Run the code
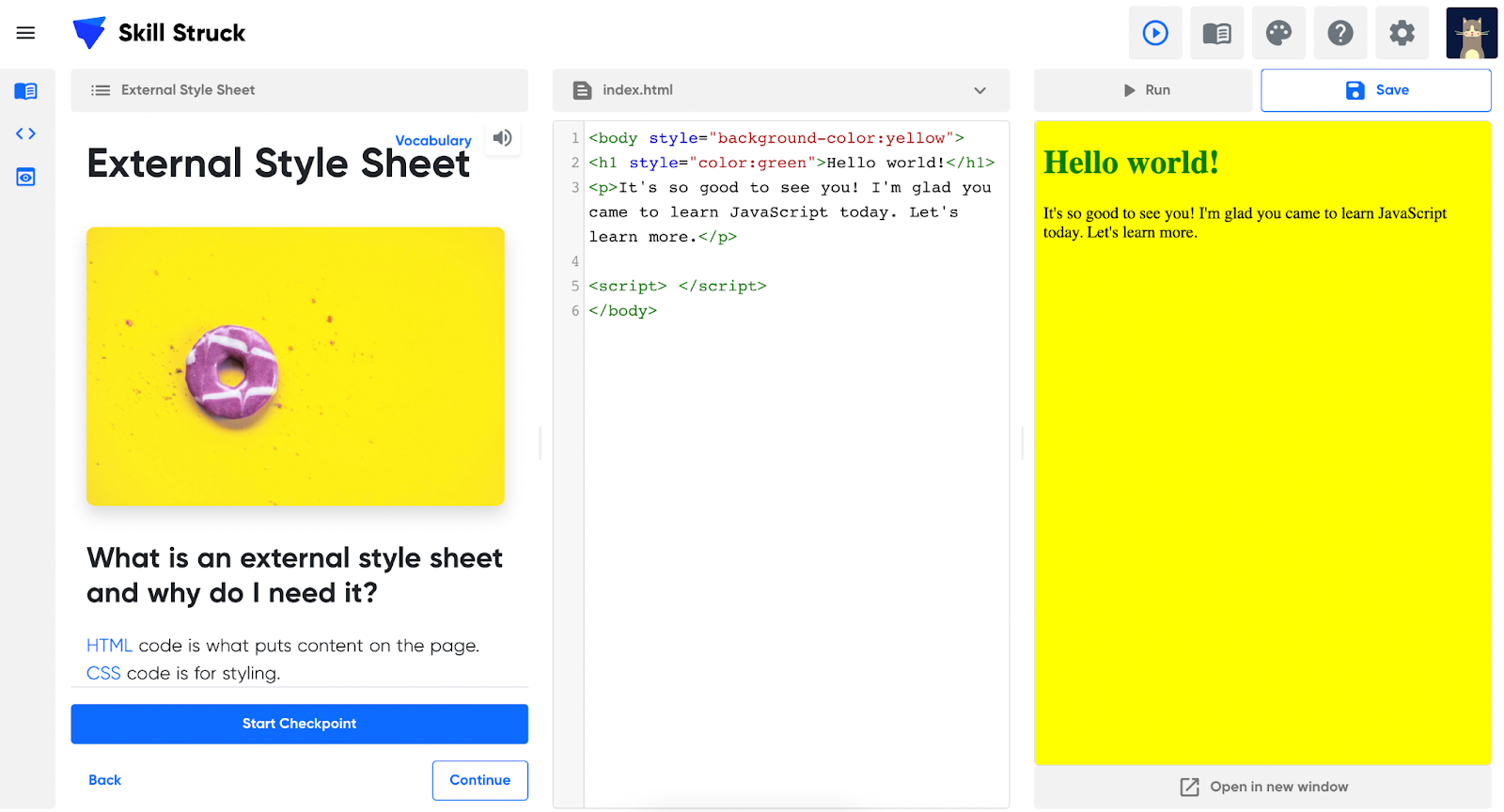1504x812 pixels. click(x=1143, y=90)
